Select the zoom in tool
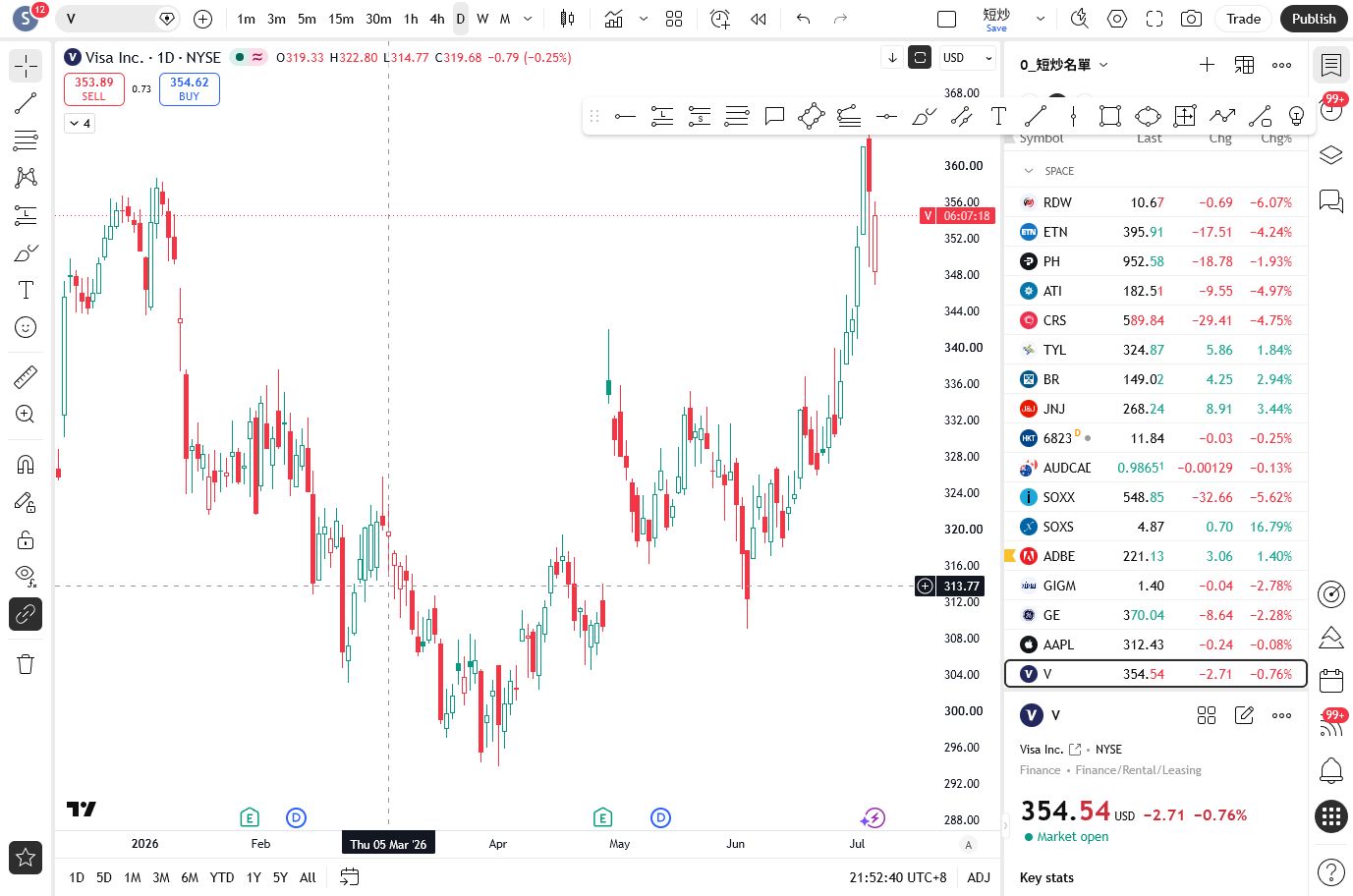This screenshot has height=896, width=1353. [26, 414]
